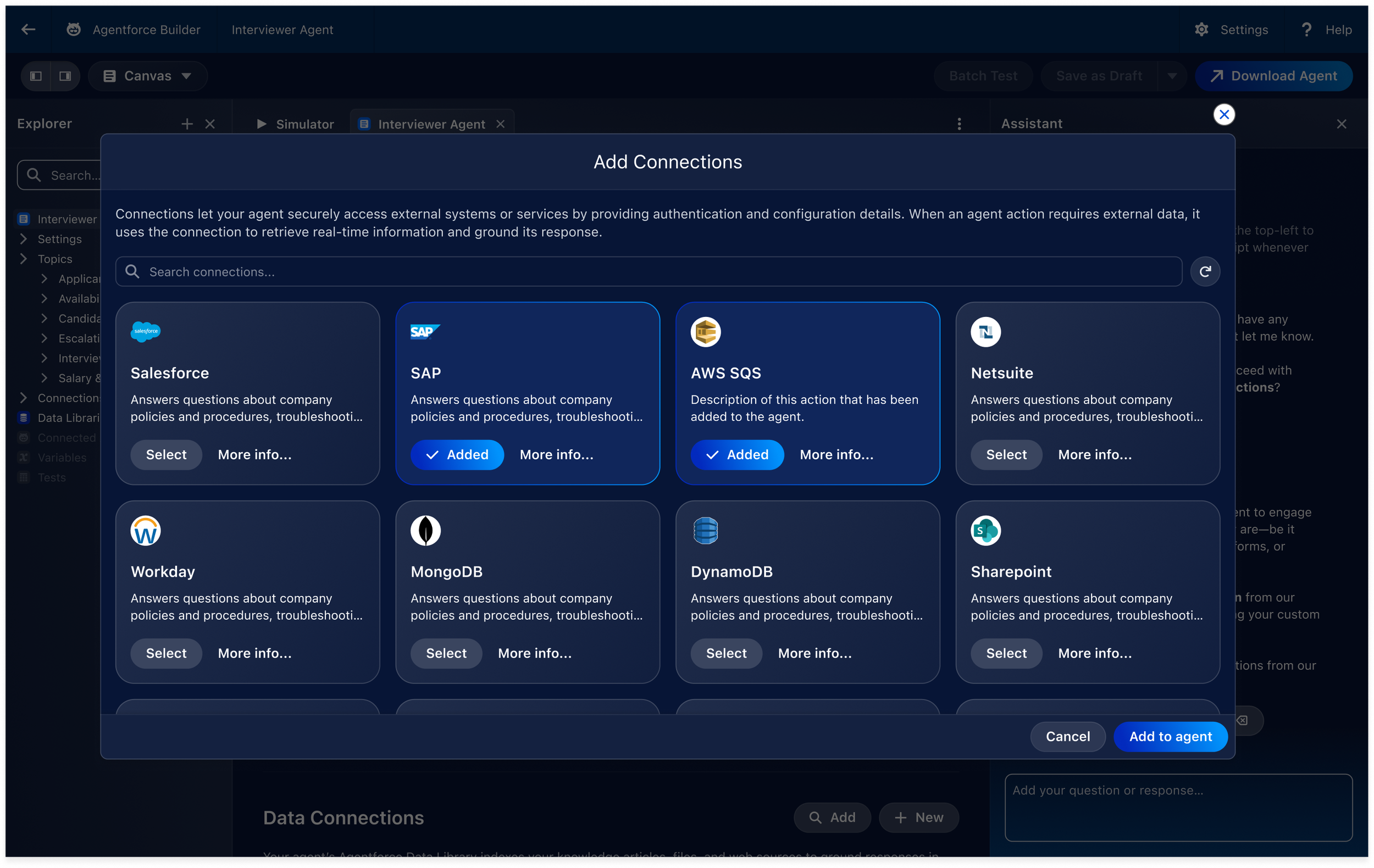Open More info for AWS SQS
The height and width of the screenshot is (868, 1374).
(x=836, y=454)
